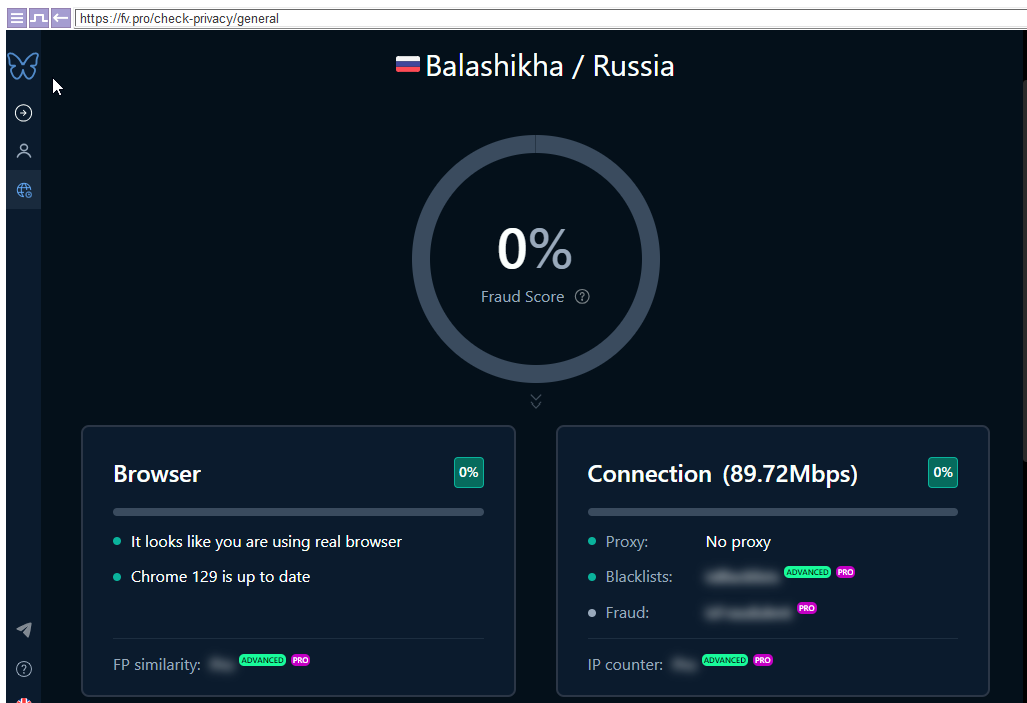Viewport: 1027px width, 703px height.
Task: Click the PRO badge next to Fraud
Action: point(806,608)
